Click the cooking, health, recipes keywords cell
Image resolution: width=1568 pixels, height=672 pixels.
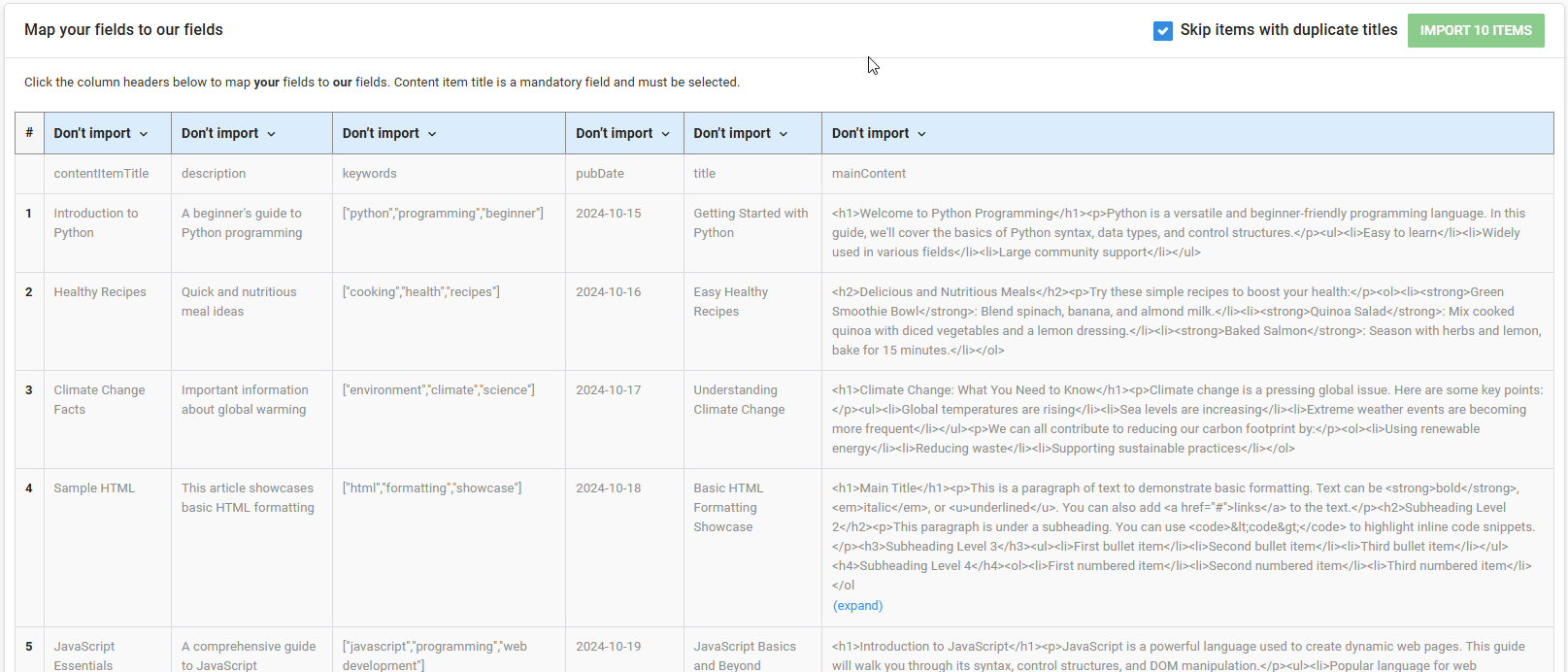449,321
